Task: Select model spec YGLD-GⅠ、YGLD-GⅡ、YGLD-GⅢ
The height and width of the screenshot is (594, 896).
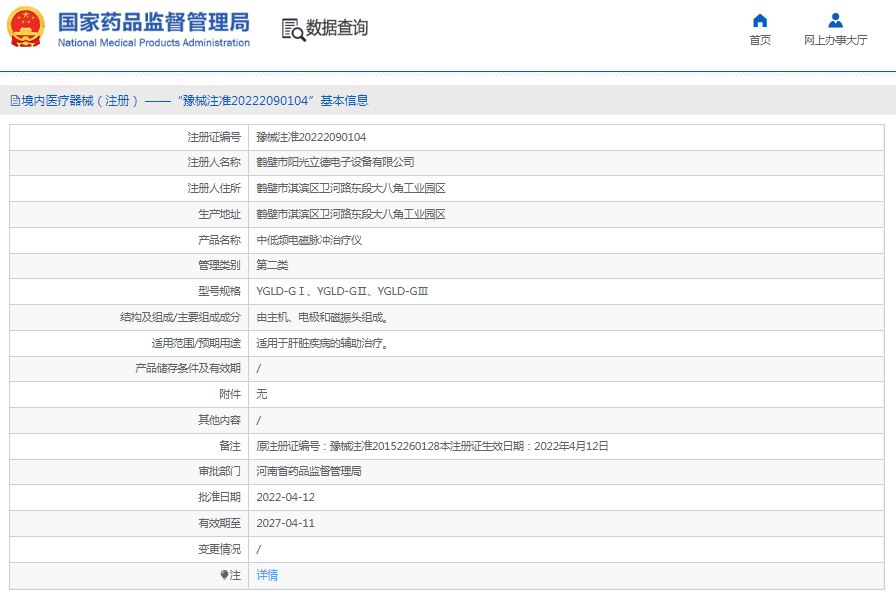Action: click(342, 291)
